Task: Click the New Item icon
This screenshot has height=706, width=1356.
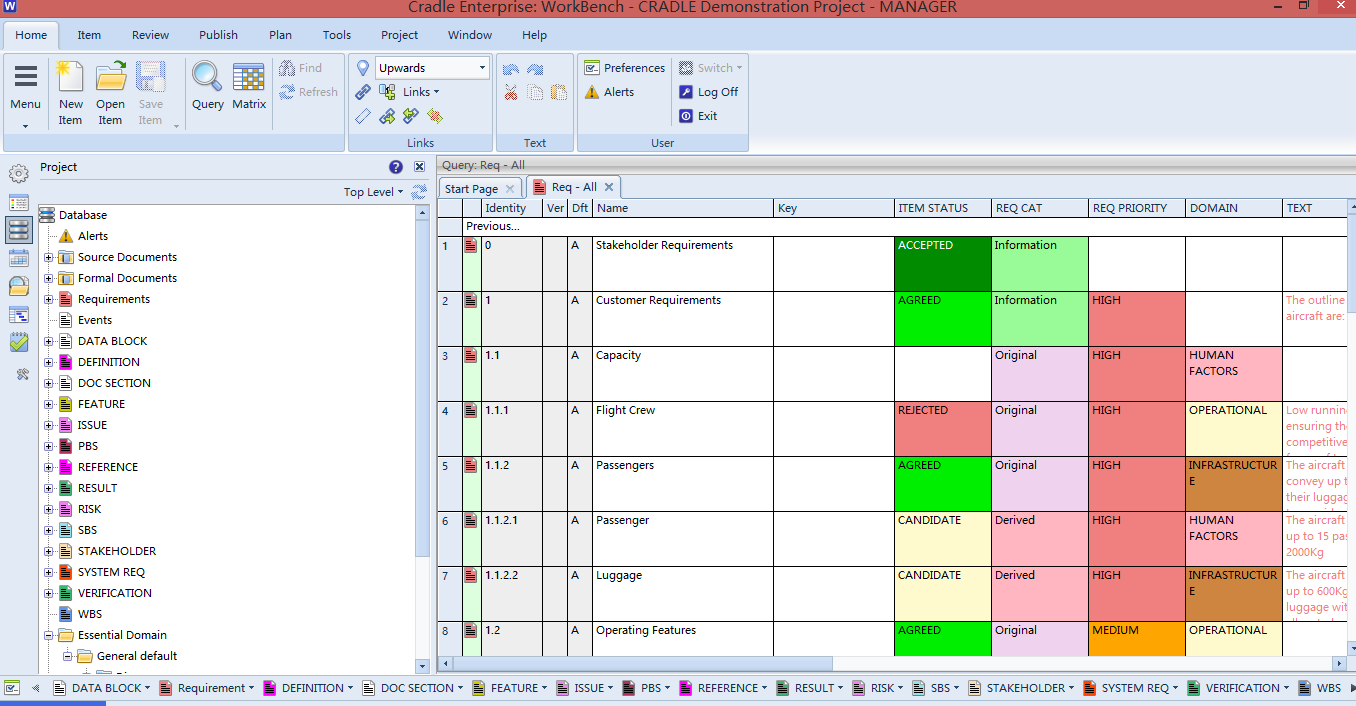Action: pyautogui.click(x=70, y=77)
